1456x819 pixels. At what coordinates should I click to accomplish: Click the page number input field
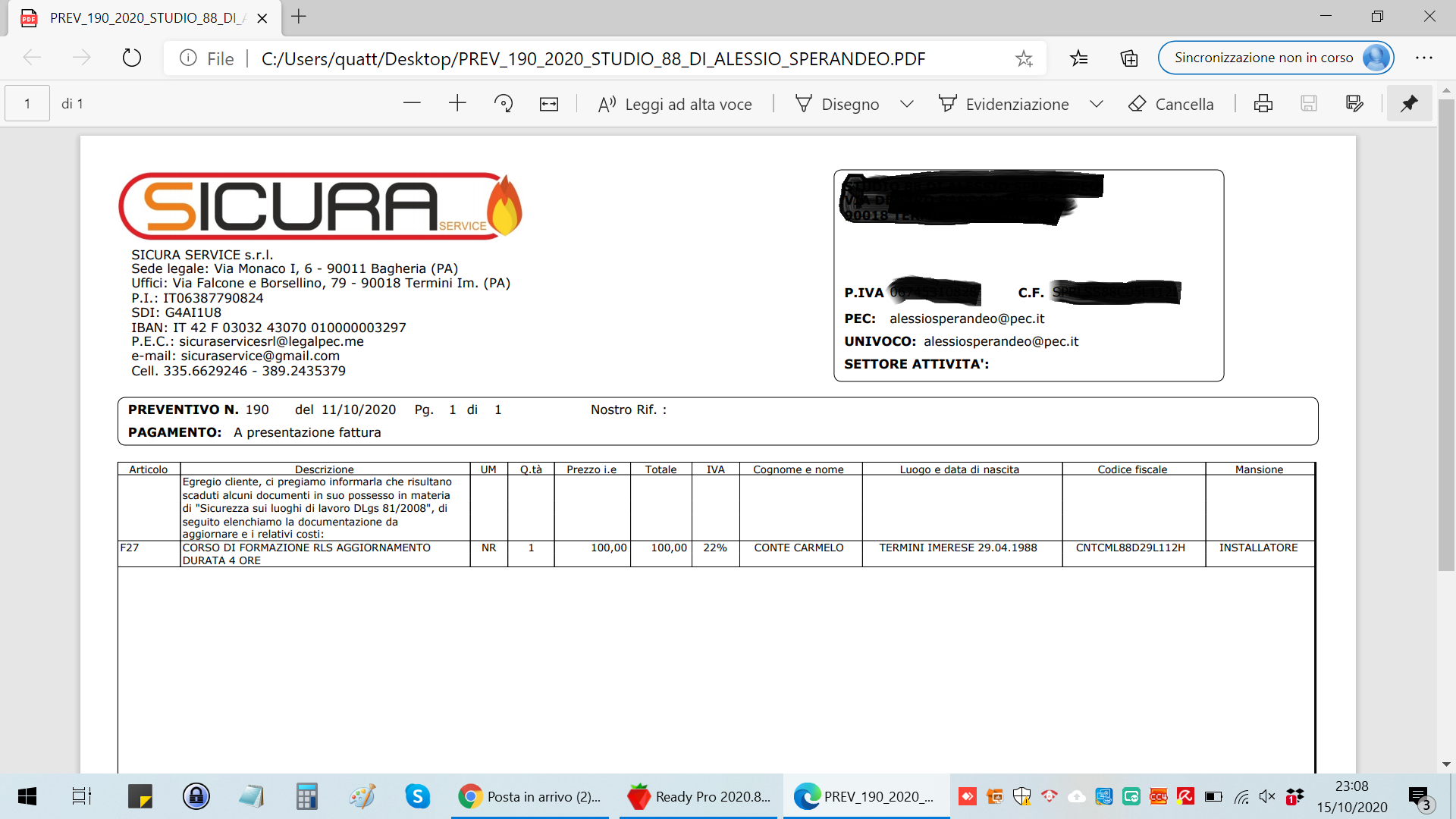click(27, 104)
